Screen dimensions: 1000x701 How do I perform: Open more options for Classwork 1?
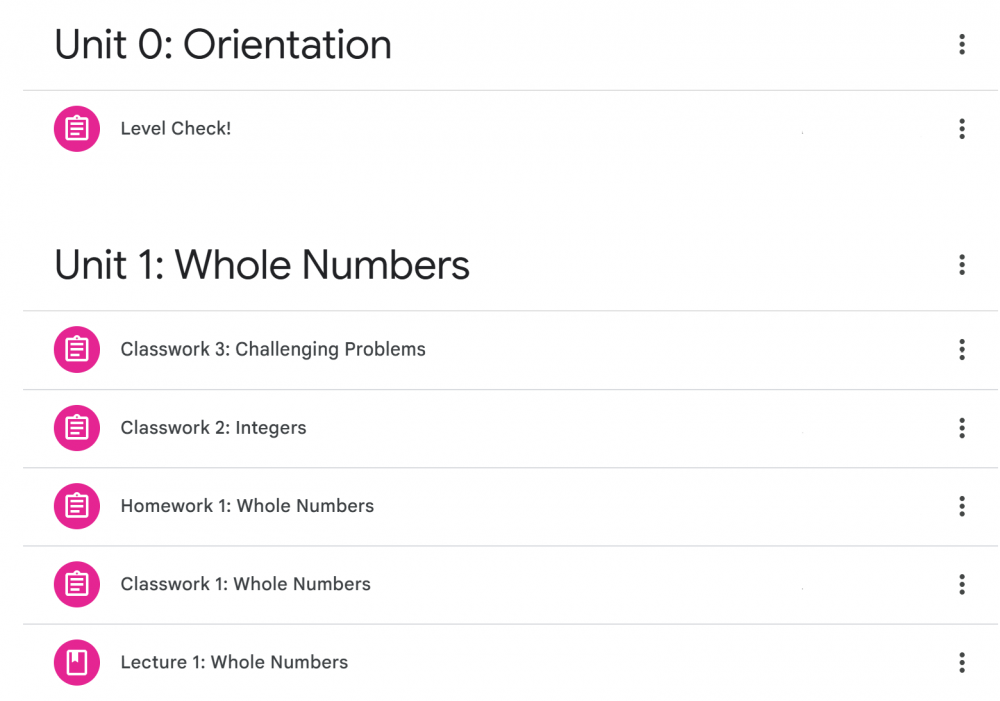(x=962, y=584)
